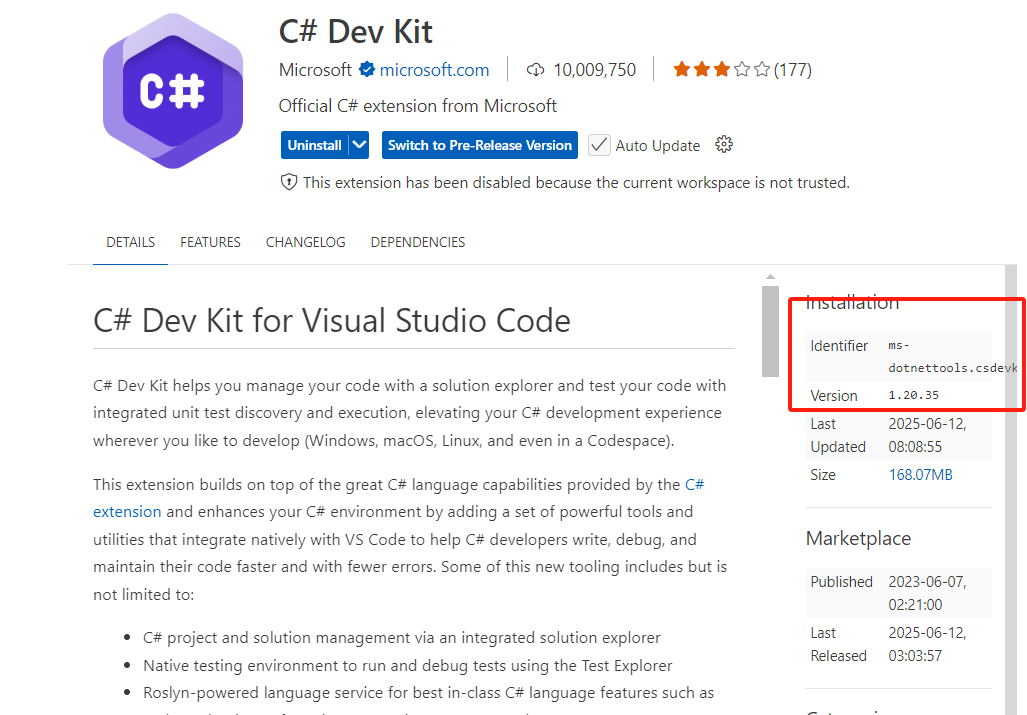The image size is (1027, 715).
Task: Click the heading C# Dev Kit for Visual Studio Code
Action: tap(332, 321)
